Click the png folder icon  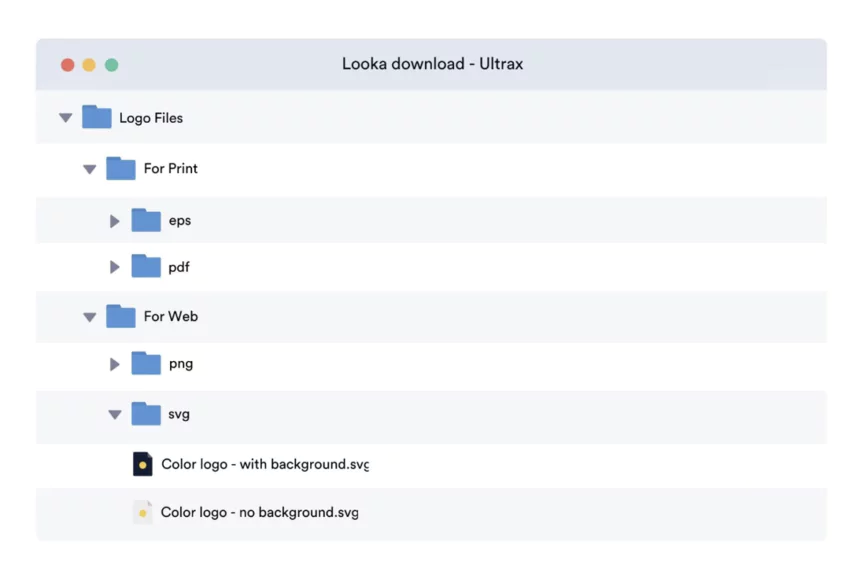click(146, 363)
